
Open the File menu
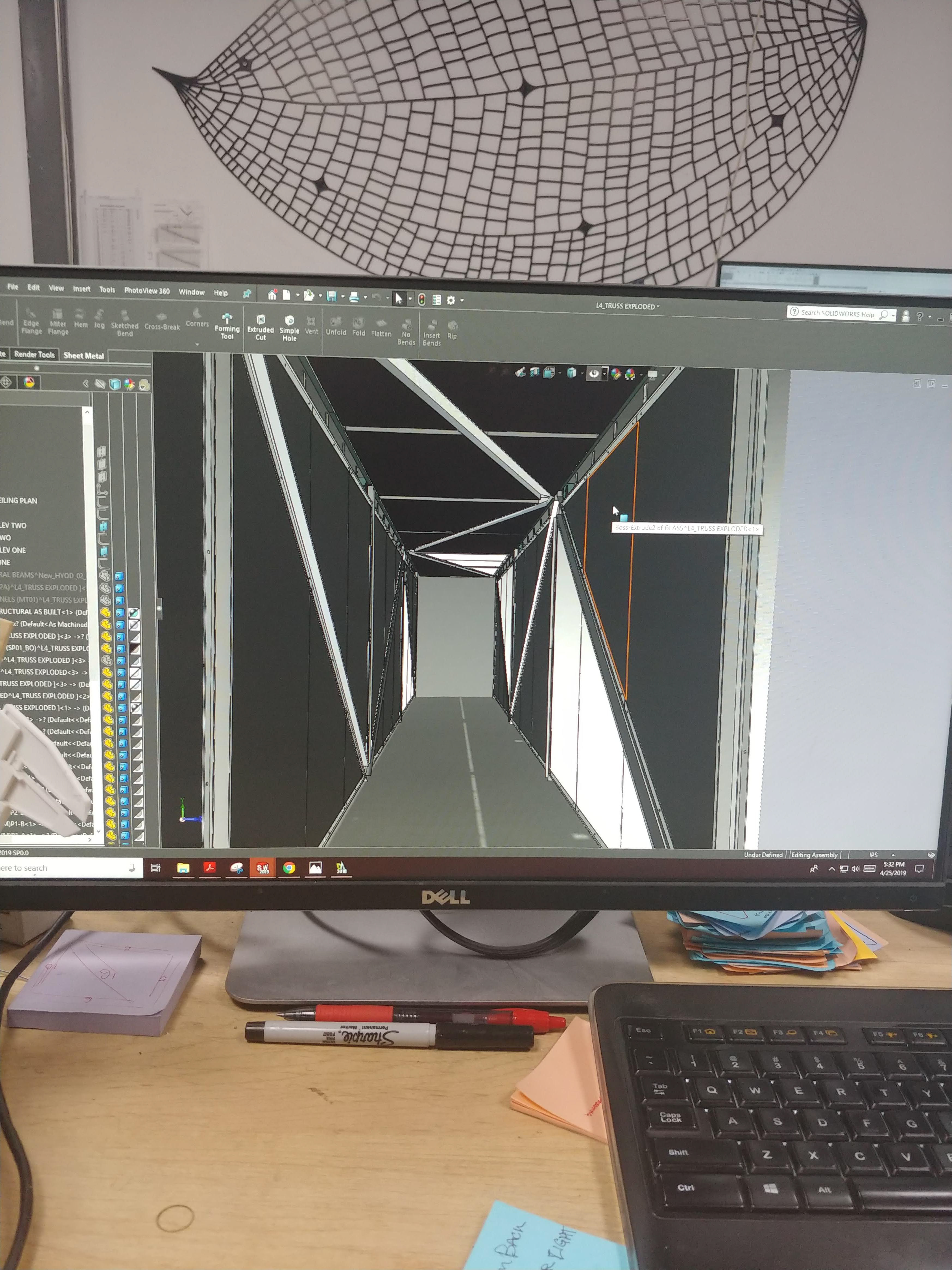[x=13, y=286]
